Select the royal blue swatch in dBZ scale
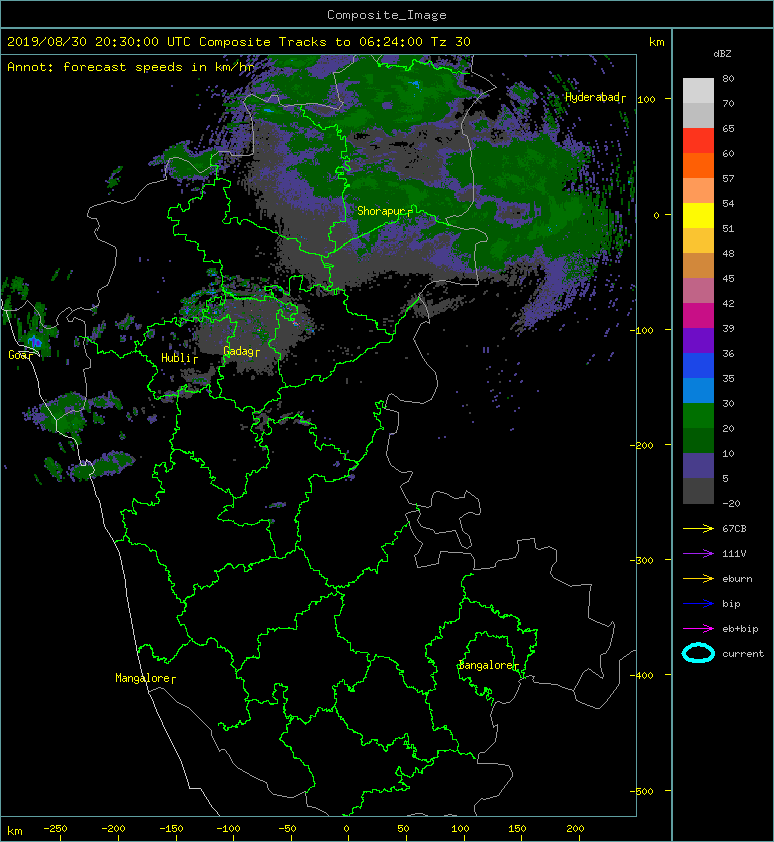This screenshot has height=842, width=774. click(x=698, y=365)
